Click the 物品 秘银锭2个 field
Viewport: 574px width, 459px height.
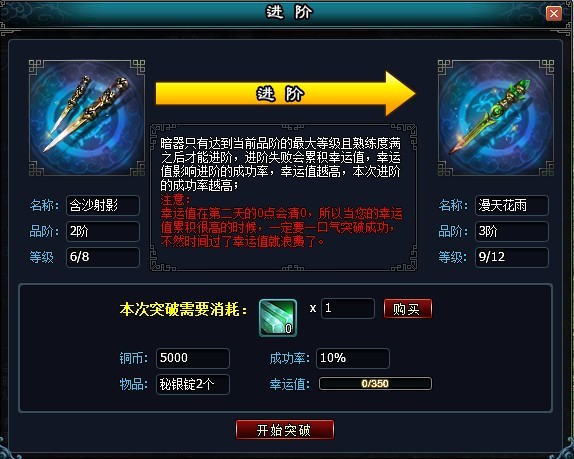pos(193,384)
